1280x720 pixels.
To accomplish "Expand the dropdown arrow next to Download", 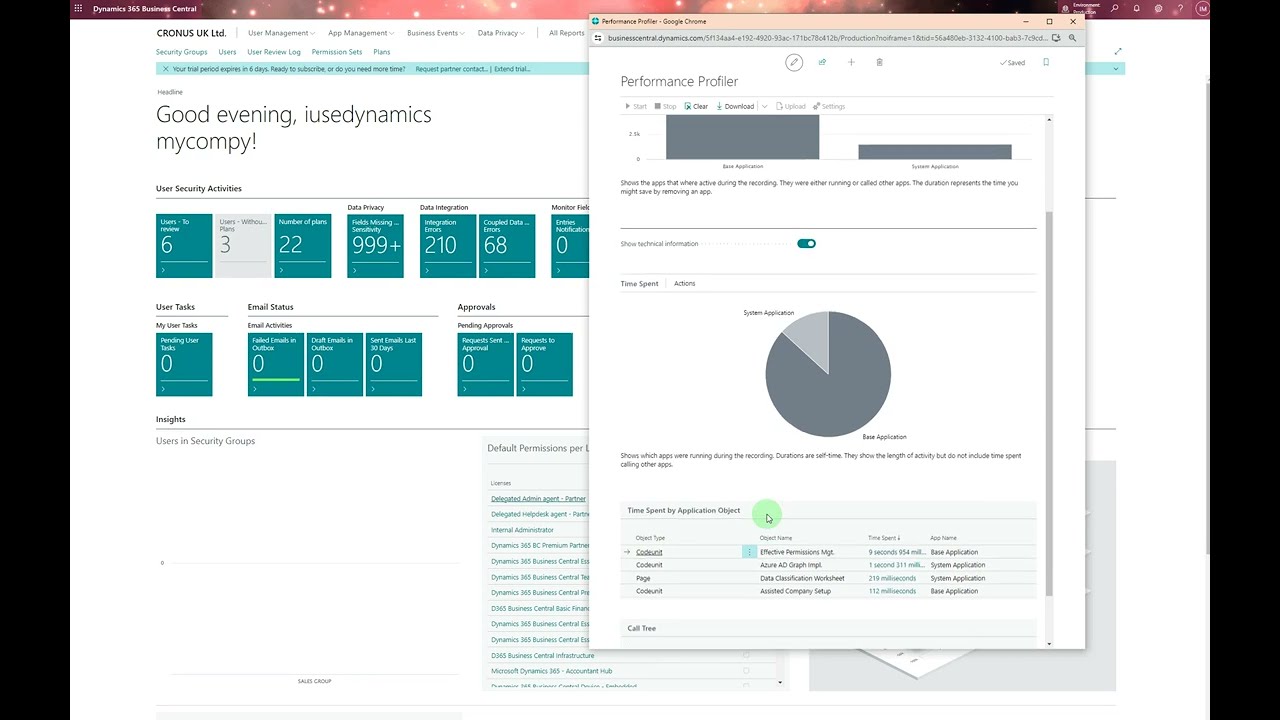I will click(x=764, y=106).
